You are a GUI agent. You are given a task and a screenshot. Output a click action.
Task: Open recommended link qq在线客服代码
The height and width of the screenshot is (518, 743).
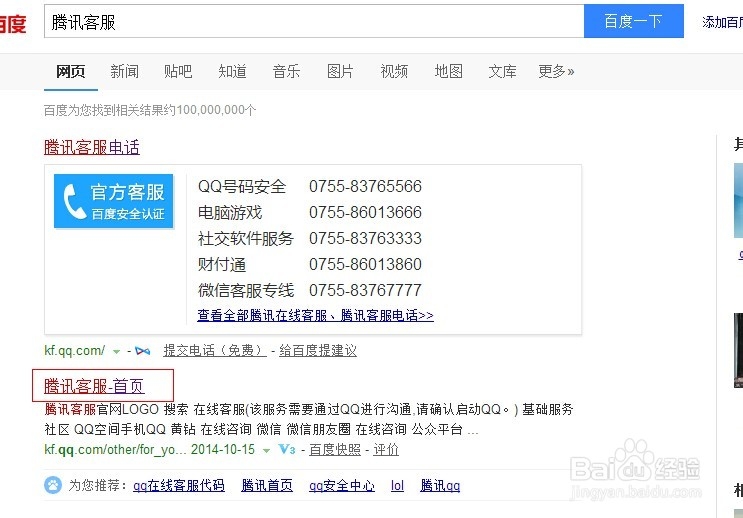coord(179,485)
